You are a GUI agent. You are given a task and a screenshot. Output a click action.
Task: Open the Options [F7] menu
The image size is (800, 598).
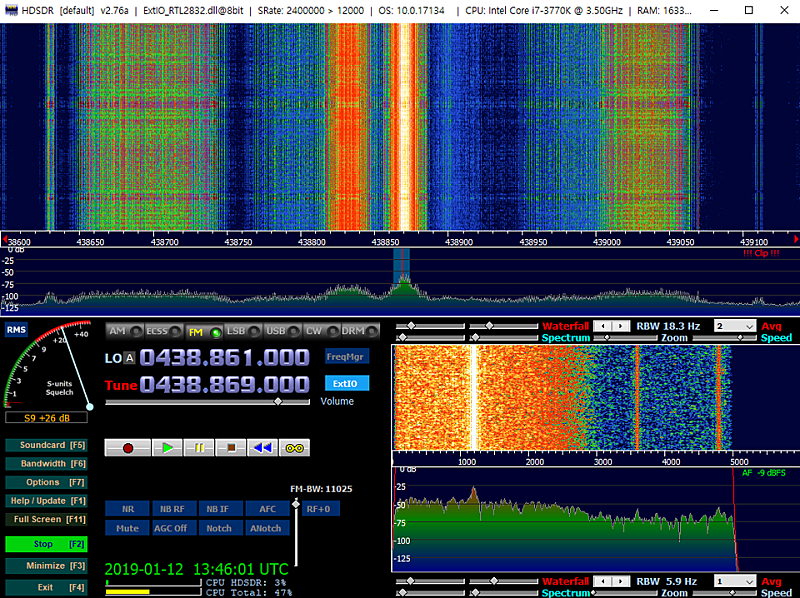pyautogui.click(x=47, y=482)
